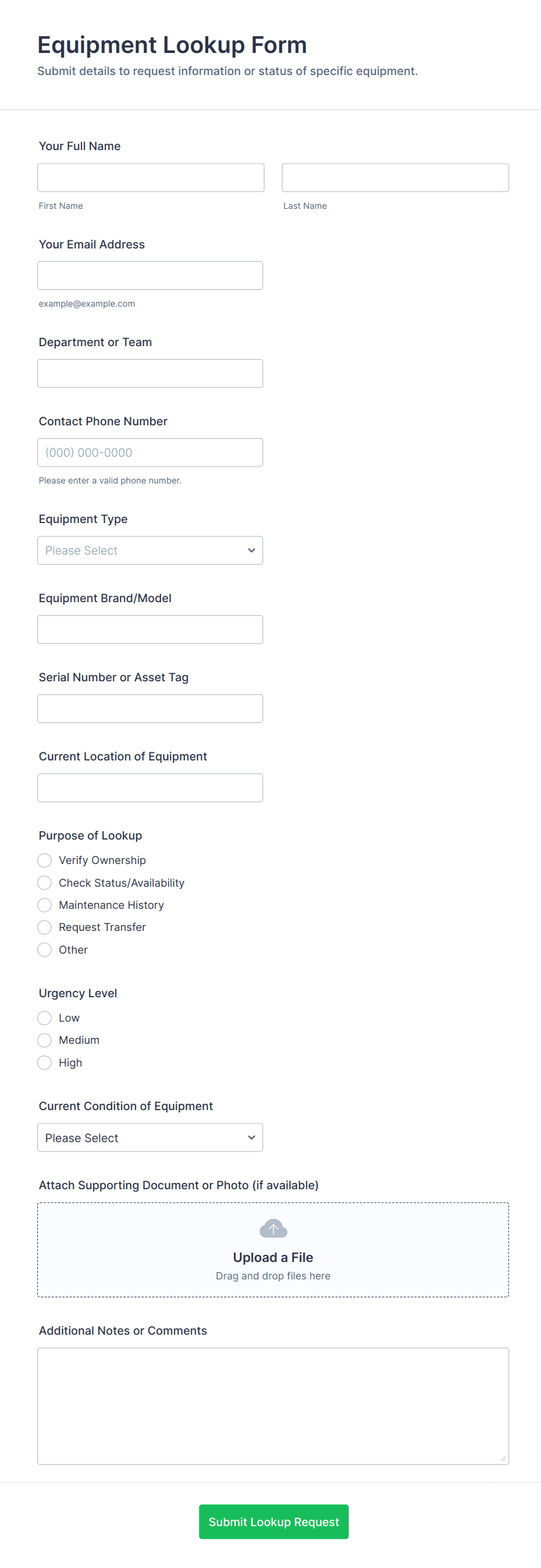Screen dimensions: 541x1568
Task: Click the cloud upload icon
Action: [x=273, y=1228]
